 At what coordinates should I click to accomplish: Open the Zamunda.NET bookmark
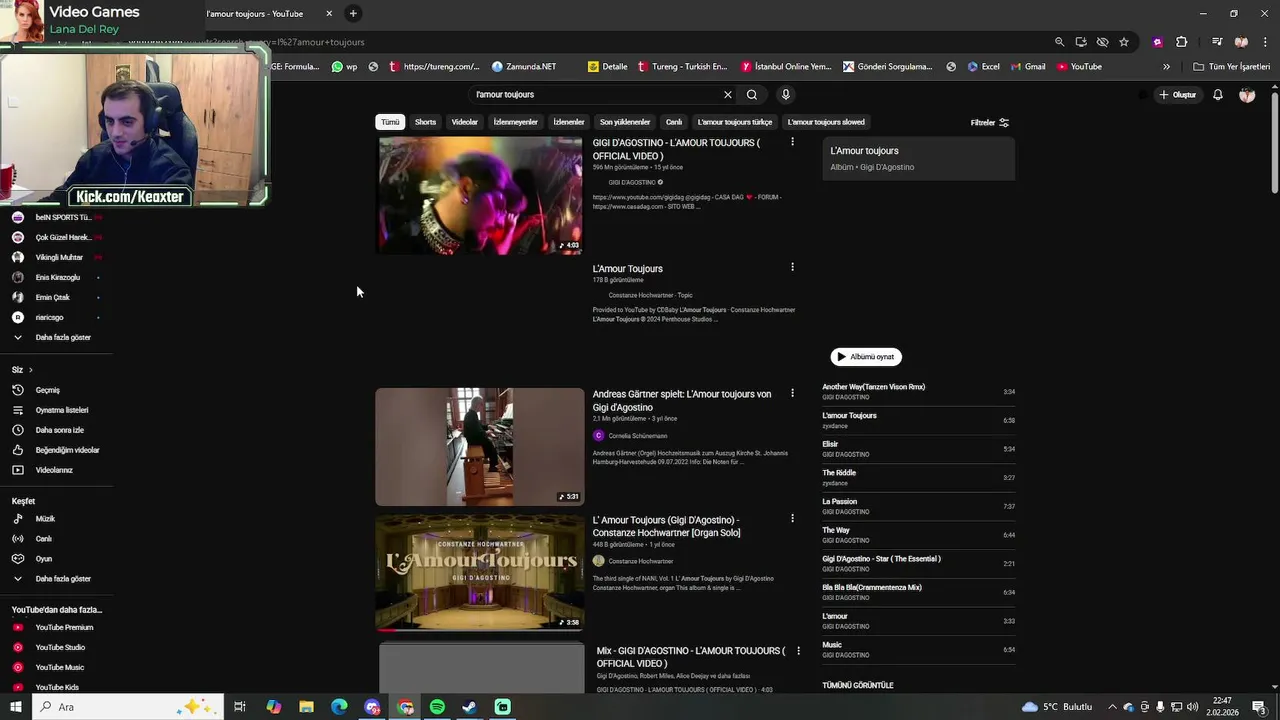click(x=524, y=67)
